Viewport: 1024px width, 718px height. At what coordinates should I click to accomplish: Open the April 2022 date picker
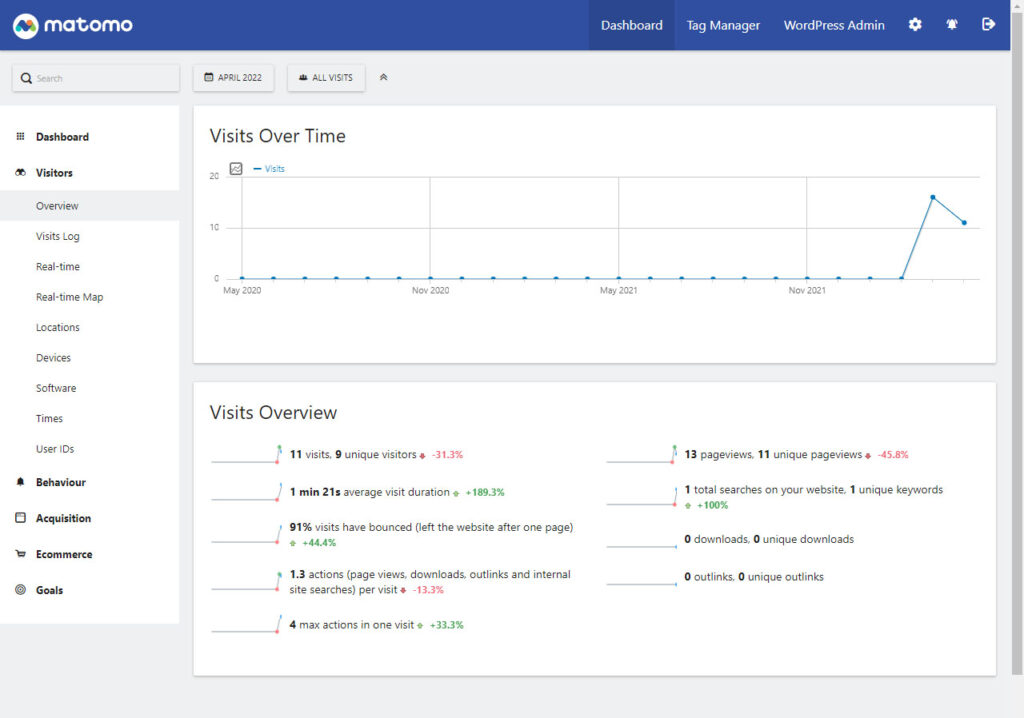tap(233, 78)
